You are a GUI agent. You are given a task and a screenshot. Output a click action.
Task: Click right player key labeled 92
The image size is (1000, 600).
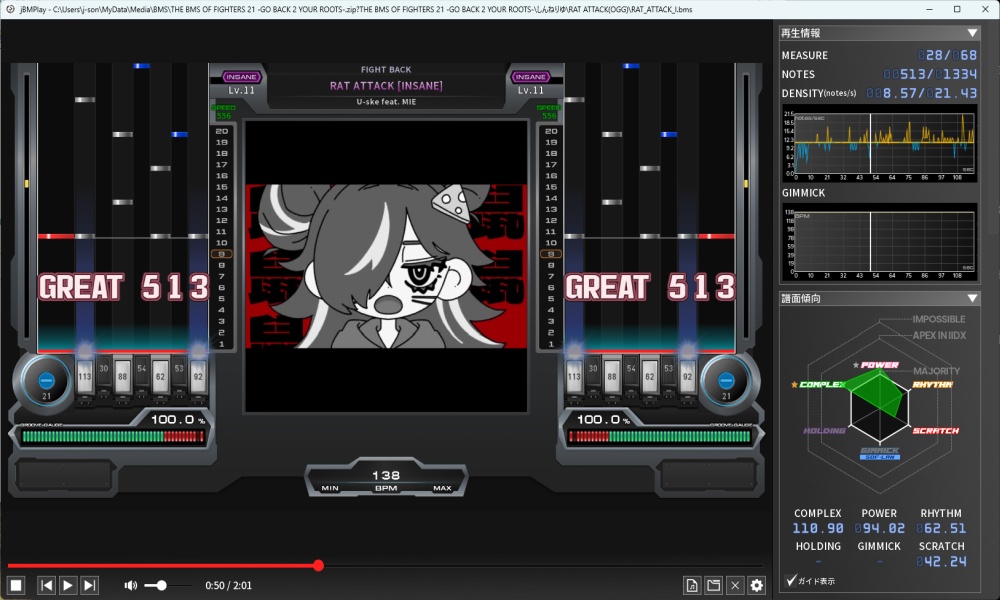tap(688, 377)
